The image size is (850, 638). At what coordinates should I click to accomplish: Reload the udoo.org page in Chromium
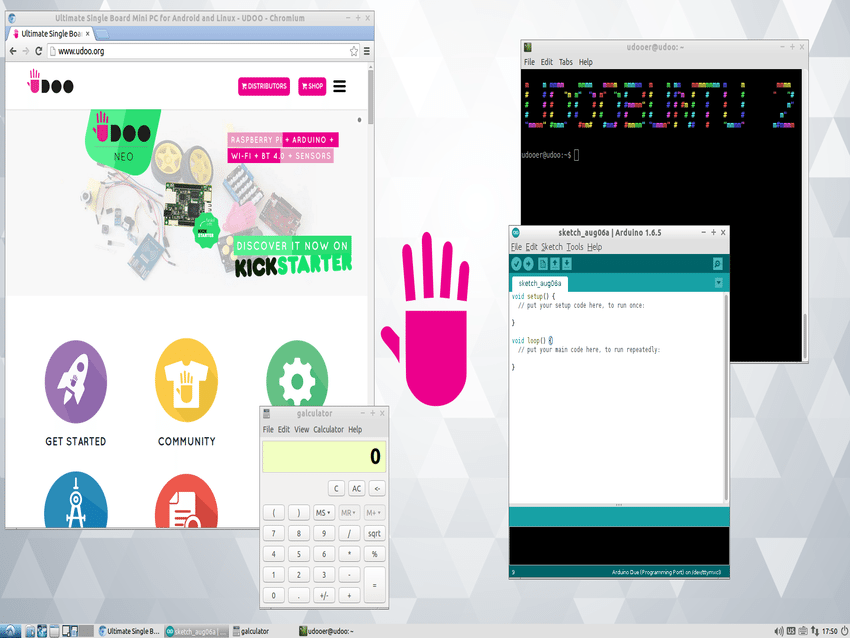[x=38, y=51]
